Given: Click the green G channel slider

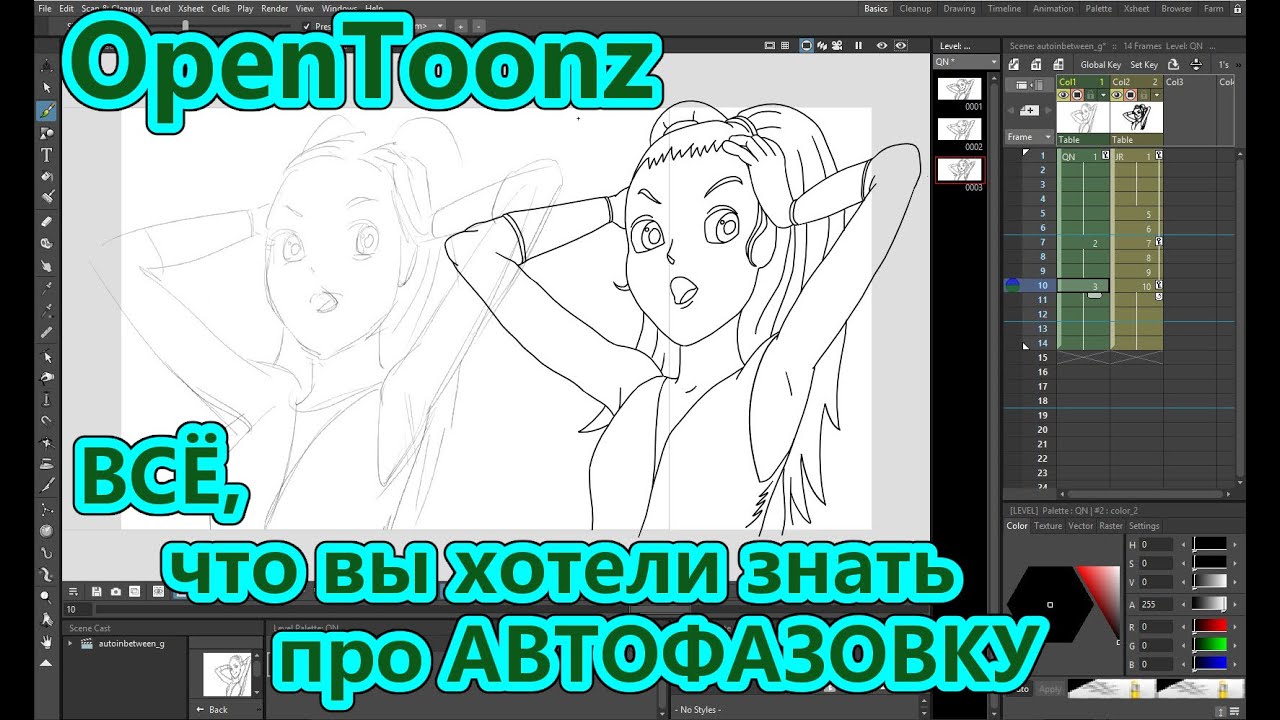Looking at the screenshot, I should coord(1210,645).
